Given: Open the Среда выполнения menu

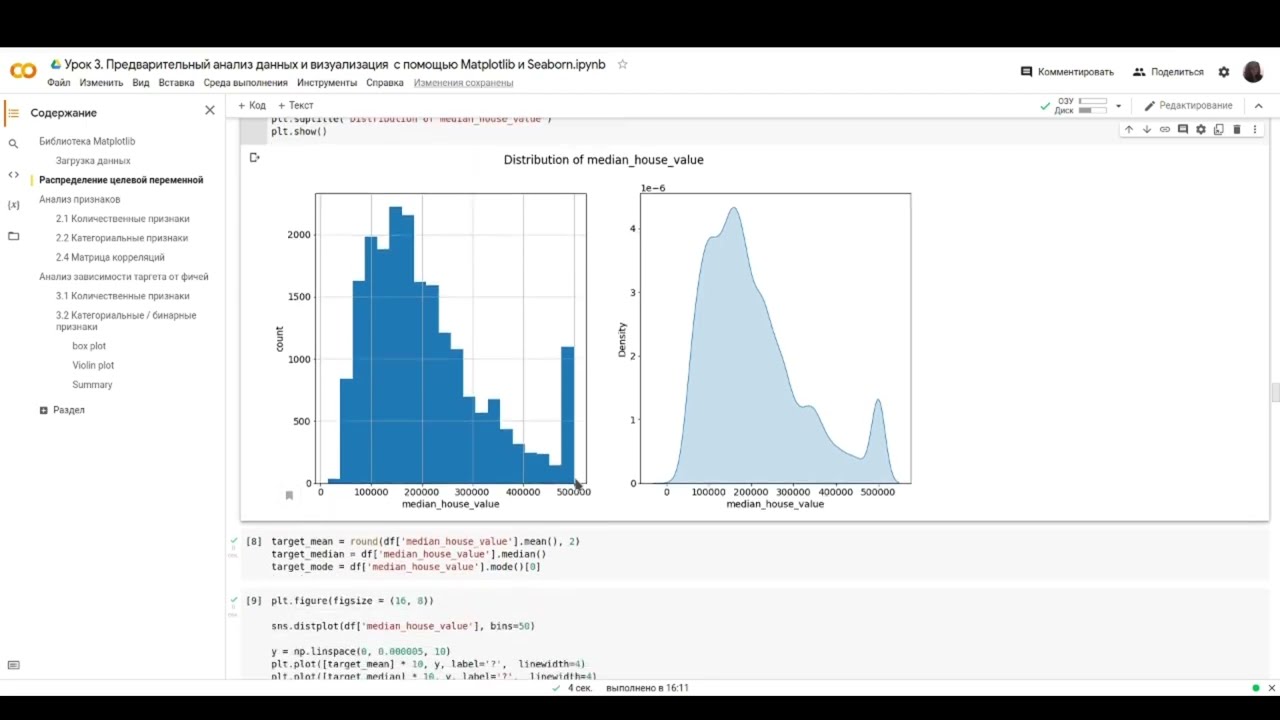Looking at the screenshot, I should pos(245,83).
